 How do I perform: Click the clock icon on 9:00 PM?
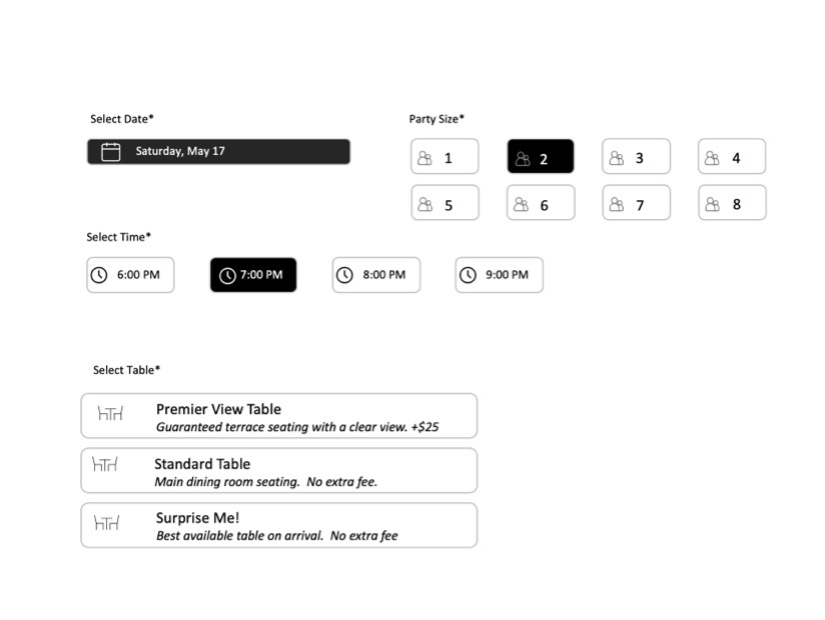click(468, 275)
